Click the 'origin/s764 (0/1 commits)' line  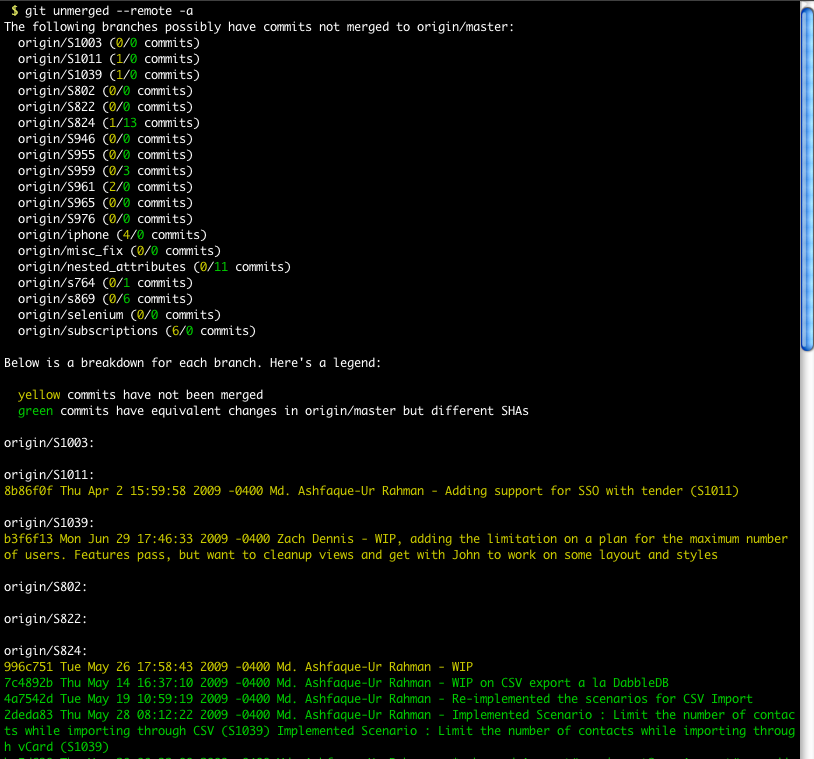click(105, 283)
